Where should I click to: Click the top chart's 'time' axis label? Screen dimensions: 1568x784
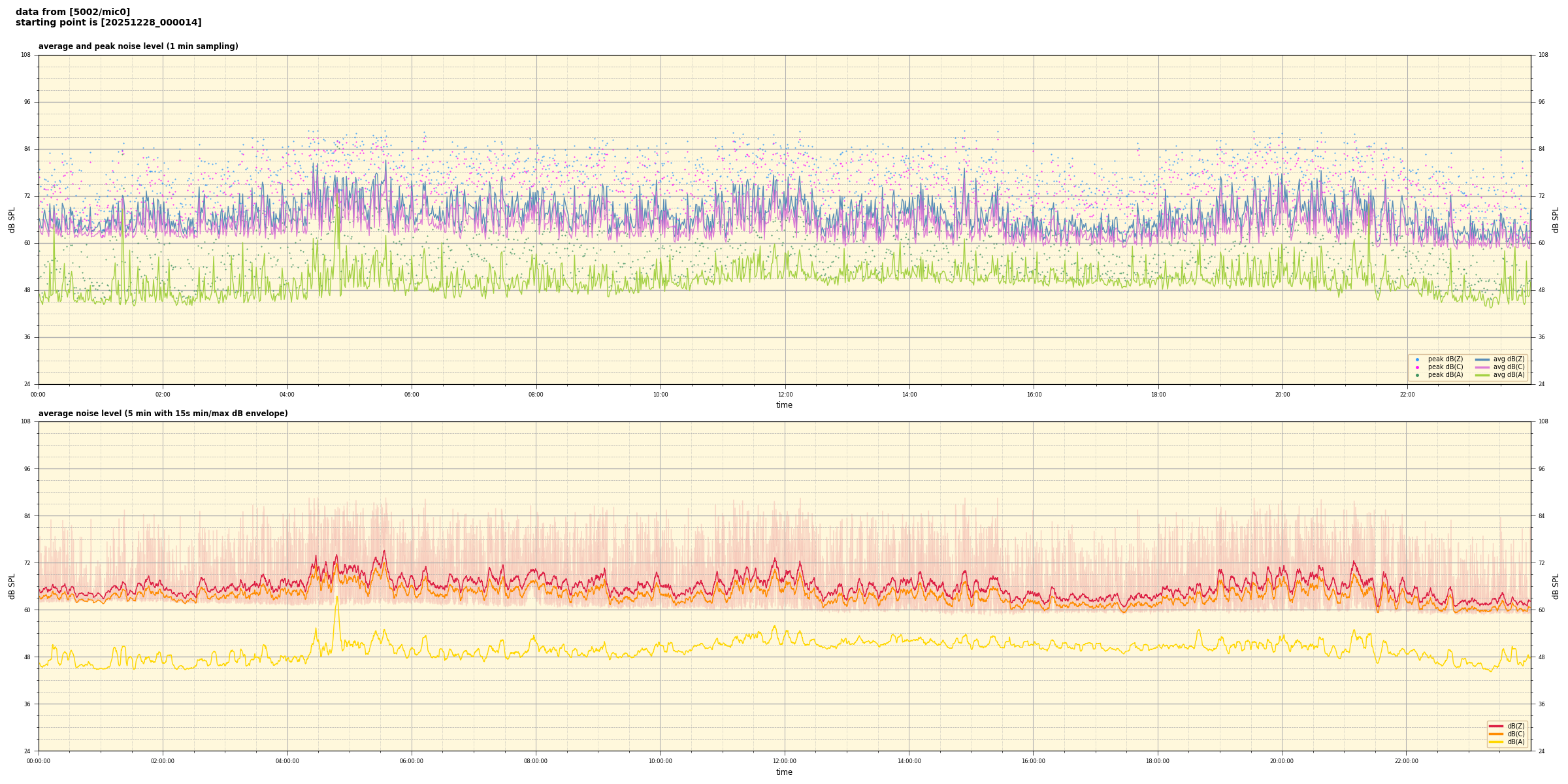(784, 405)
